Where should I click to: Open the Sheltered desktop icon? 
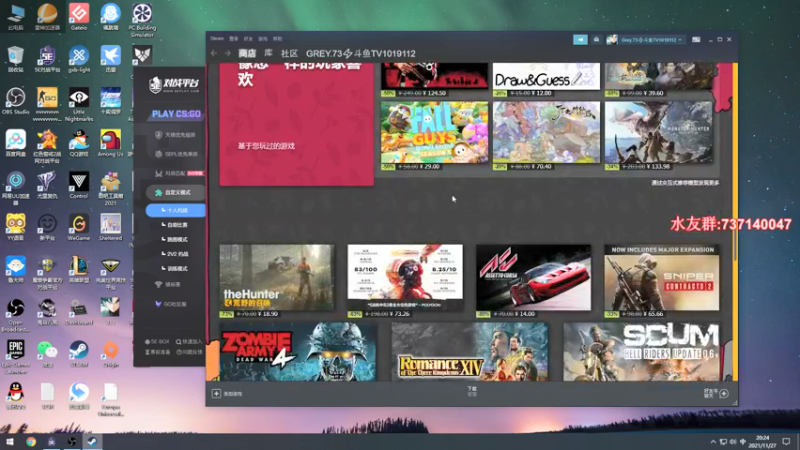(111, 227)
